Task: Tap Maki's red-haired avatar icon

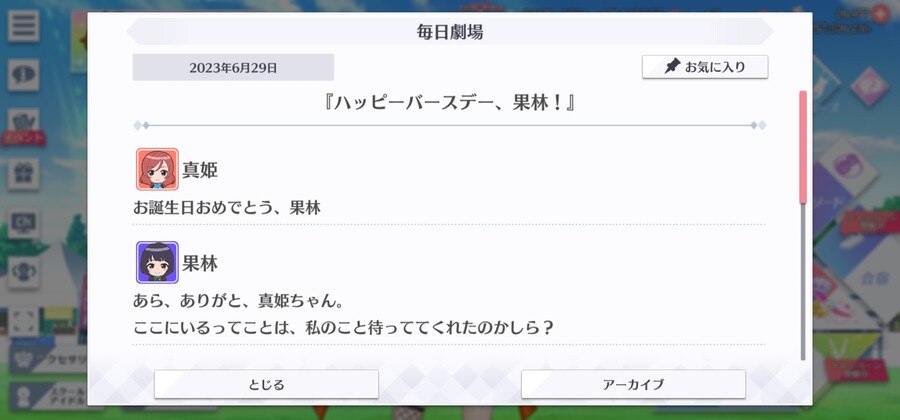Action: point(157,169)
